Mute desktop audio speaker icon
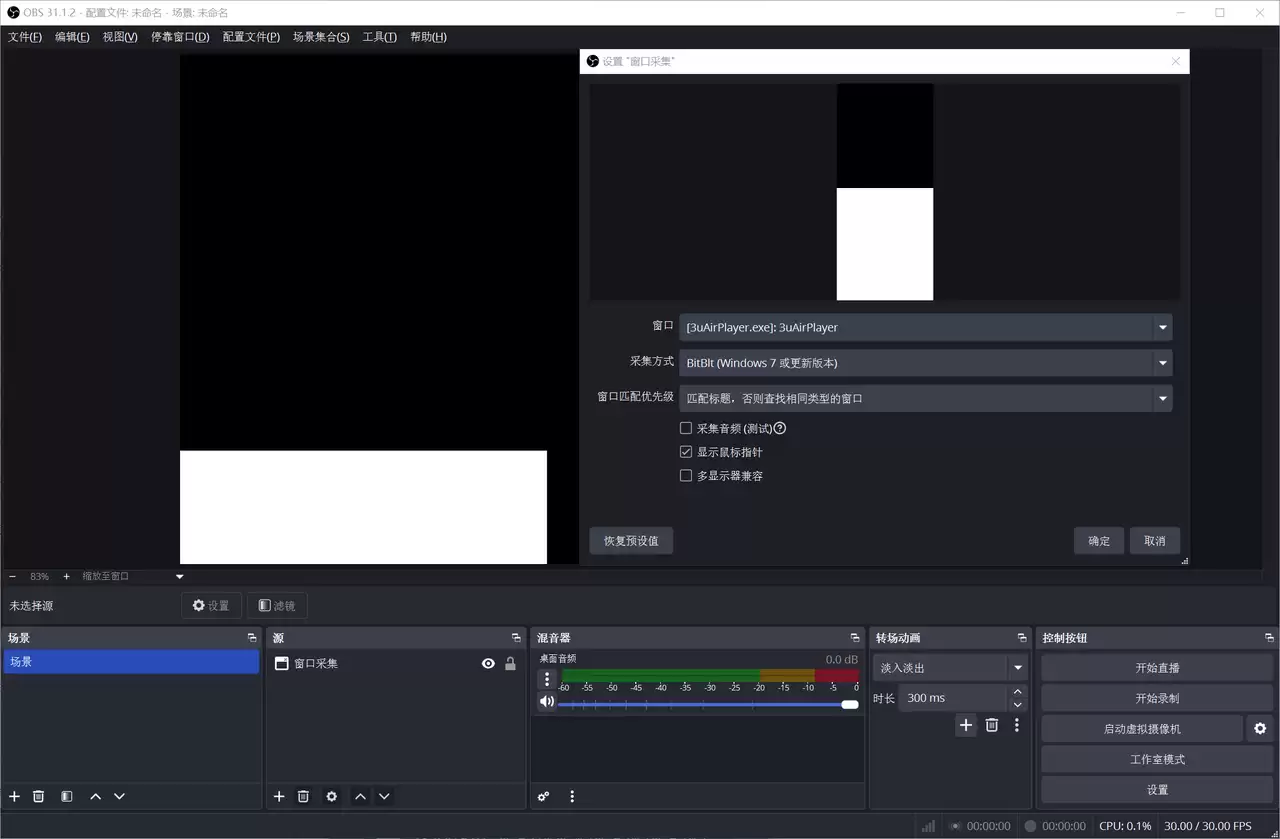The width and height of the screenshot is (1280, 839). point(546,702)
